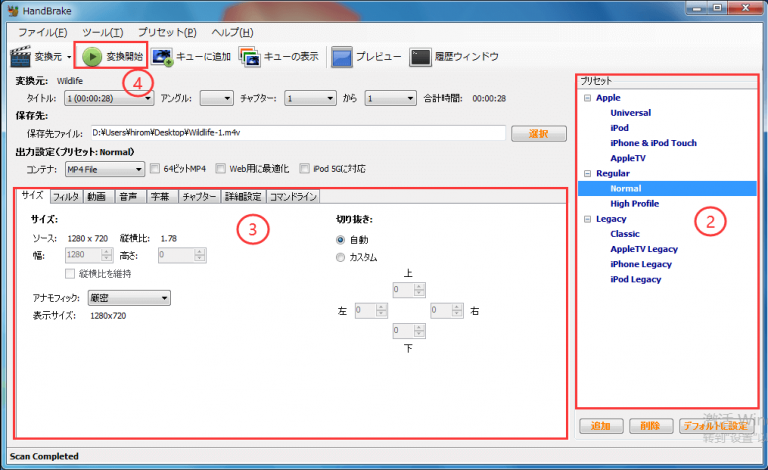This screenshot has height=470, width=768.
Task: Collapse the Apple preset group
Action: 587,98
